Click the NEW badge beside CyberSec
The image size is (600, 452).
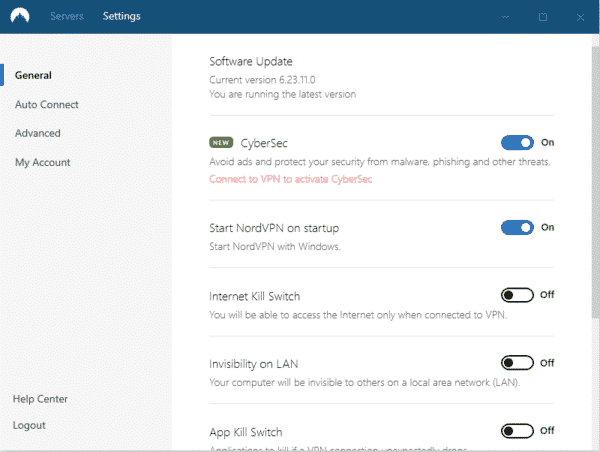point(221,142)
